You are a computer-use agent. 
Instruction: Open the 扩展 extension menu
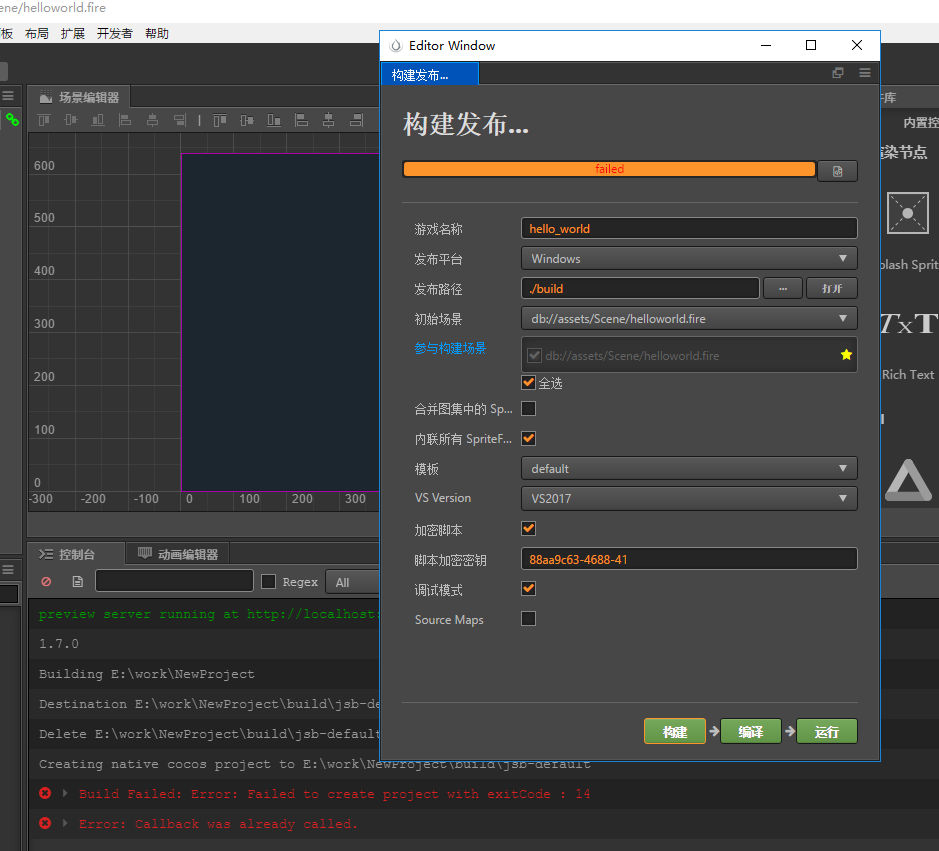coord(72,34)
